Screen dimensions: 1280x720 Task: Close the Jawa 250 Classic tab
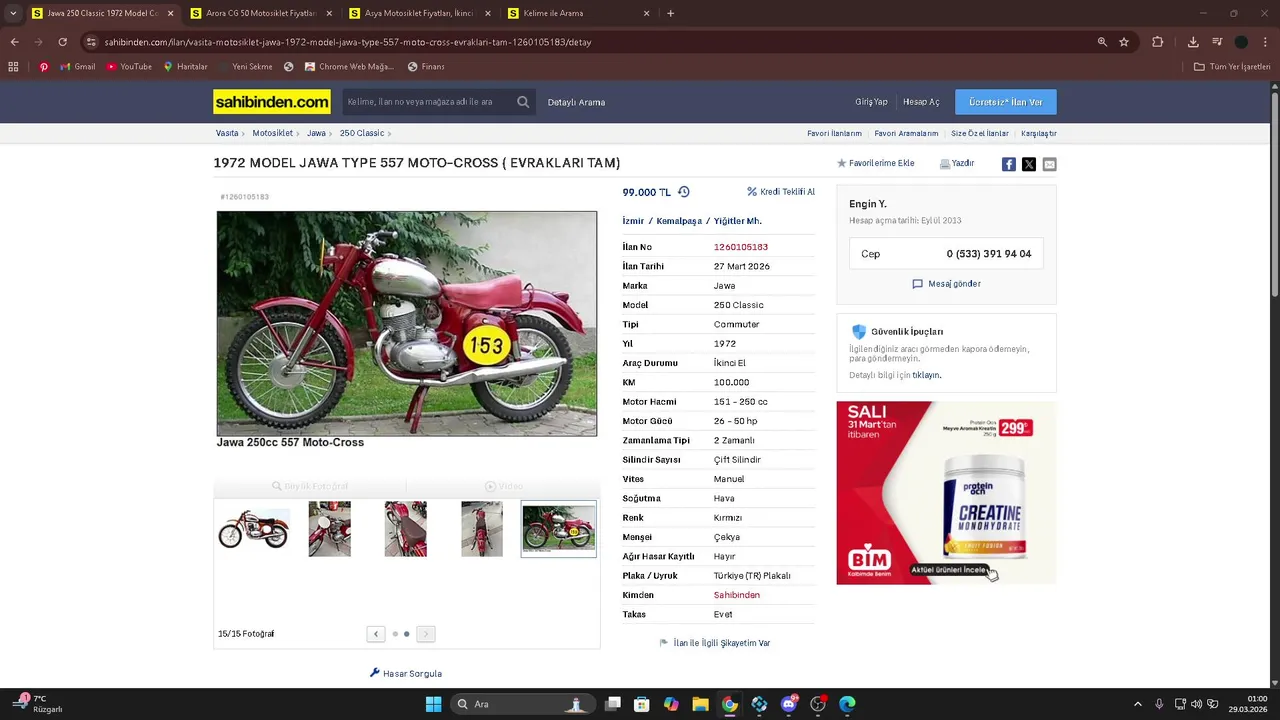pos(170,13)
